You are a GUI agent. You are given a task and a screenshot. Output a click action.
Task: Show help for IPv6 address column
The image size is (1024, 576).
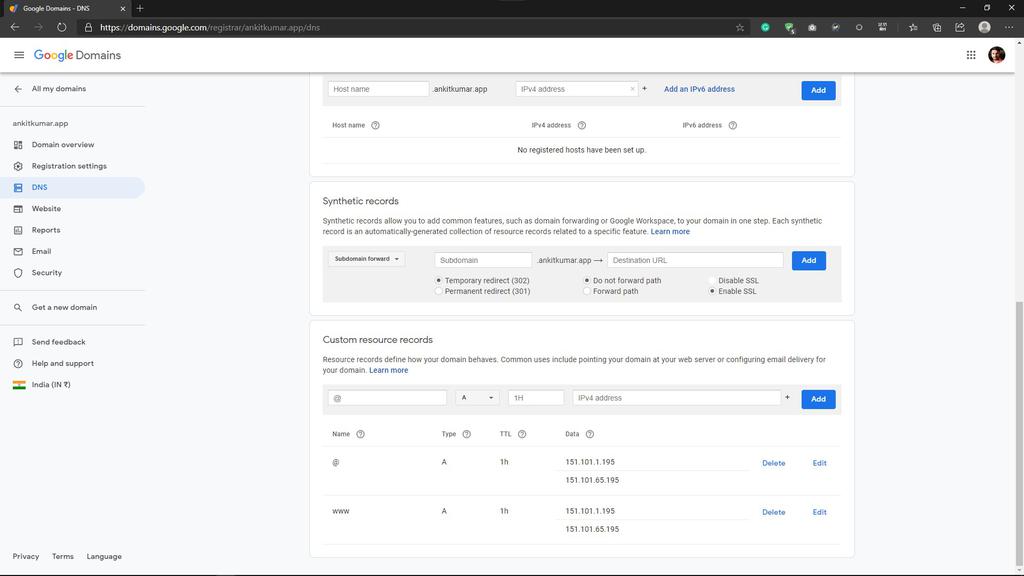(x=733, y=125)
